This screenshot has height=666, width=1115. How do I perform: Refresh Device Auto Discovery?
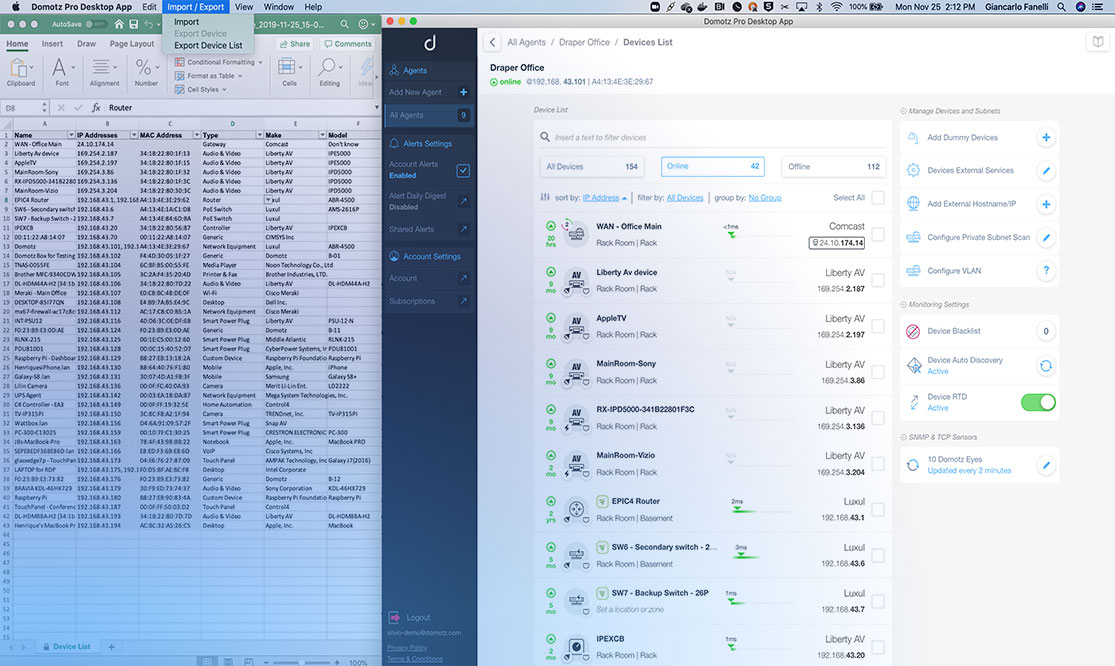[1045, 364]
